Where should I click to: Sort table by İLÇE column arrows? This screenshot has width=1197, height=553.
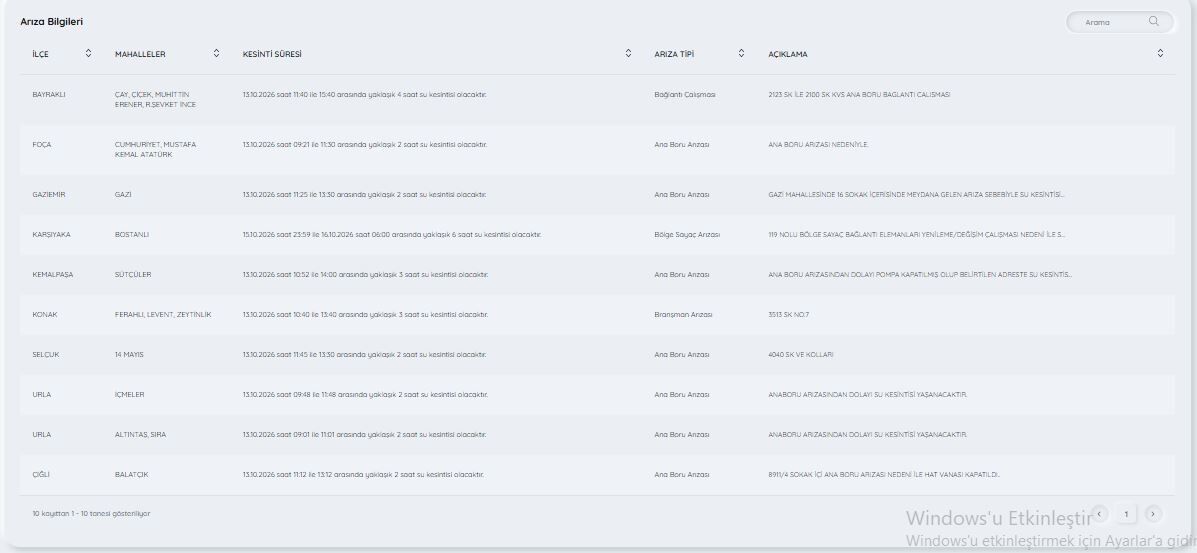(89, 53)
